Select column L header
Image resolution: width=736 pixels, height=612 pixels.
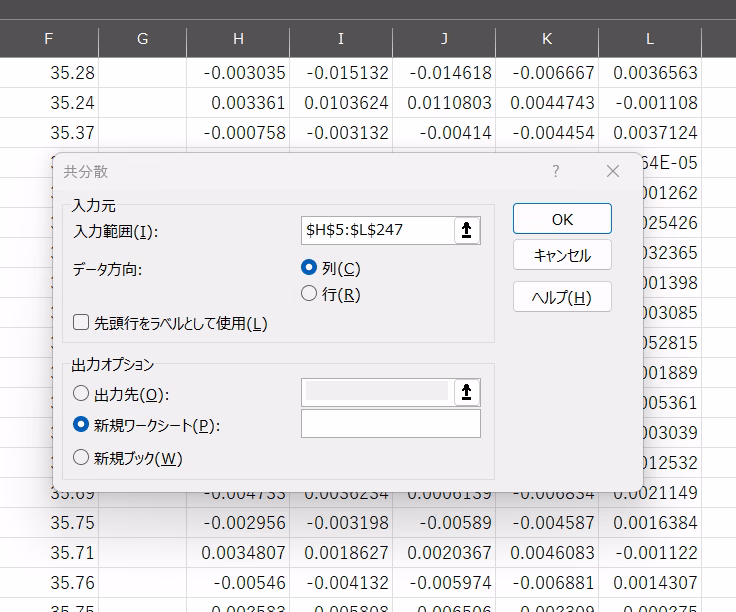click(650, 39)
